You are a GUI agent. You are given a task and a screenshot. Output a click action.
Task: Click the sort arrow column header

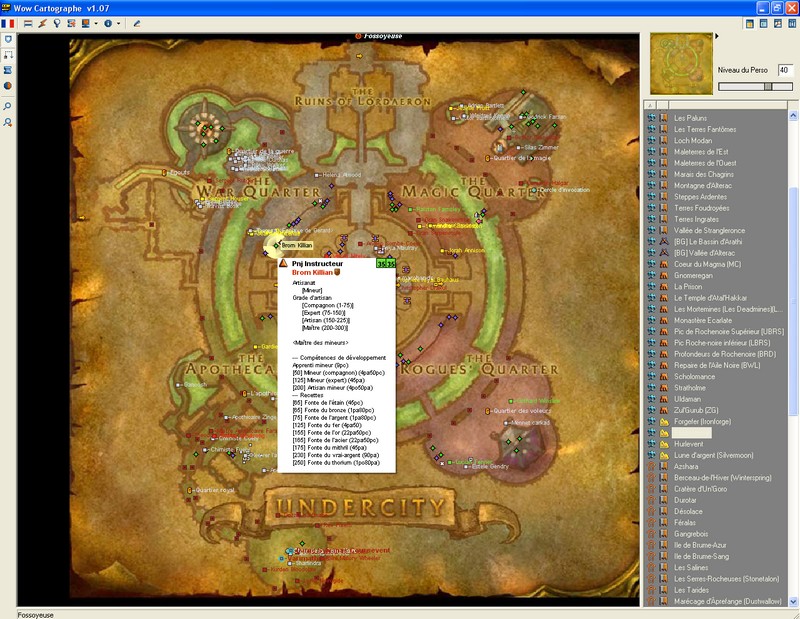pos(649,105)
